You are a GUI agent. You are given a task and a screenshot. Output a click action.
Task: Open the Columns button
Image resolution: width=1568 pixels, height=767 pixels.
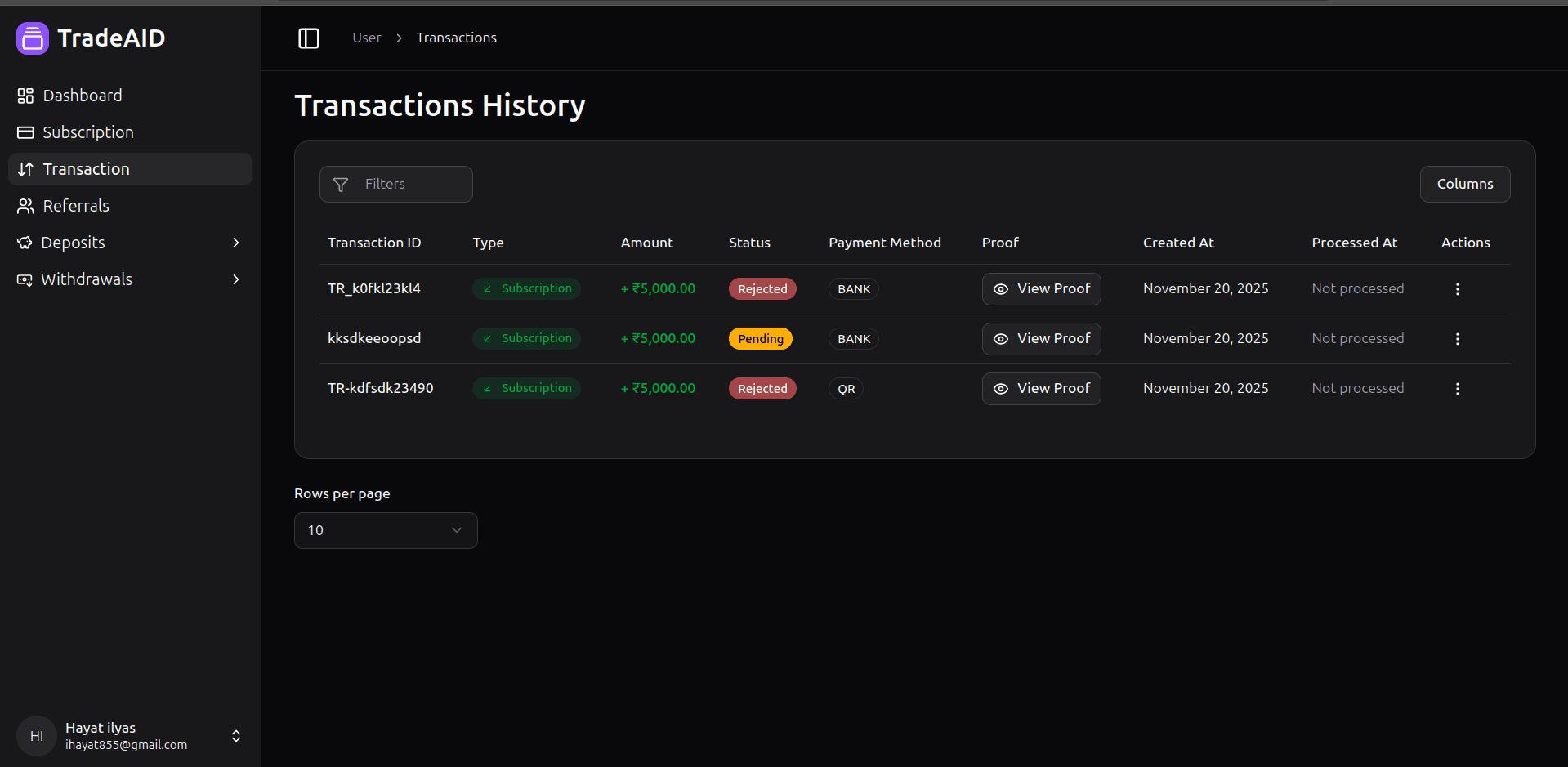click(1465, 184)
